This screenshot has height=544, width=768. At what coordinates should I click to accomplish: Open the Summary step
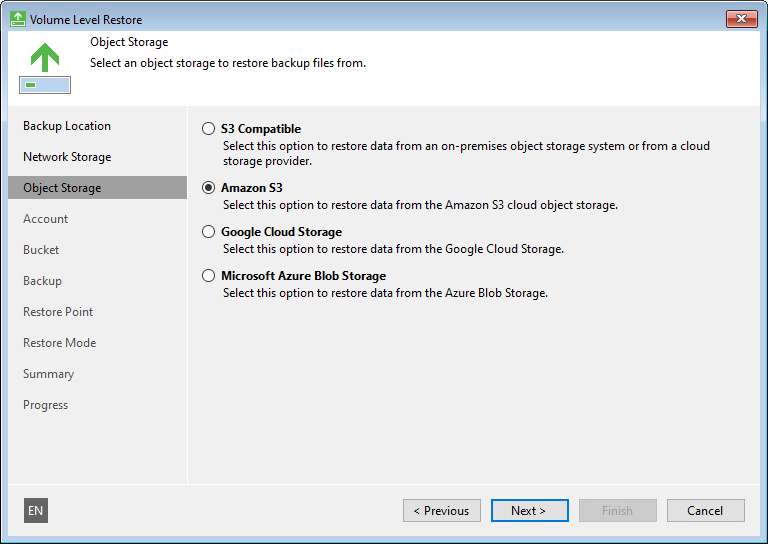pyautogui.click(x=48, y=374)
